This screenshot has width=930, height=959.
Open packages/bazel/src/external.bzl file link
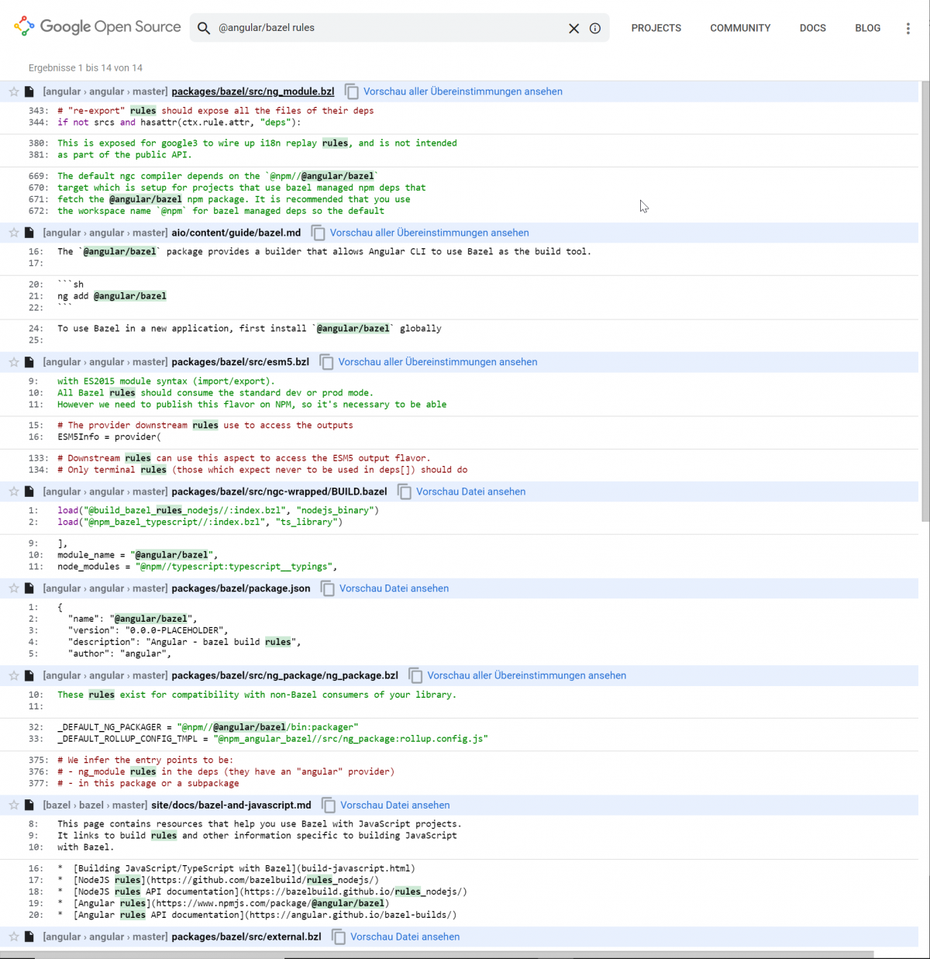(246, 937)
